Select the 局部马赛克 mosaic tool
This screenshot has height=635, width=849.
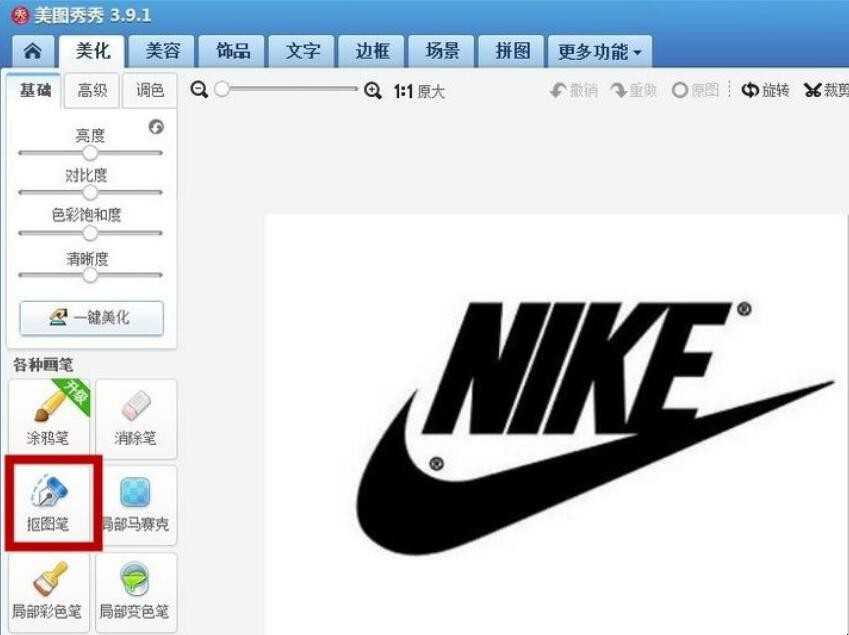click(x=136, y=505)
